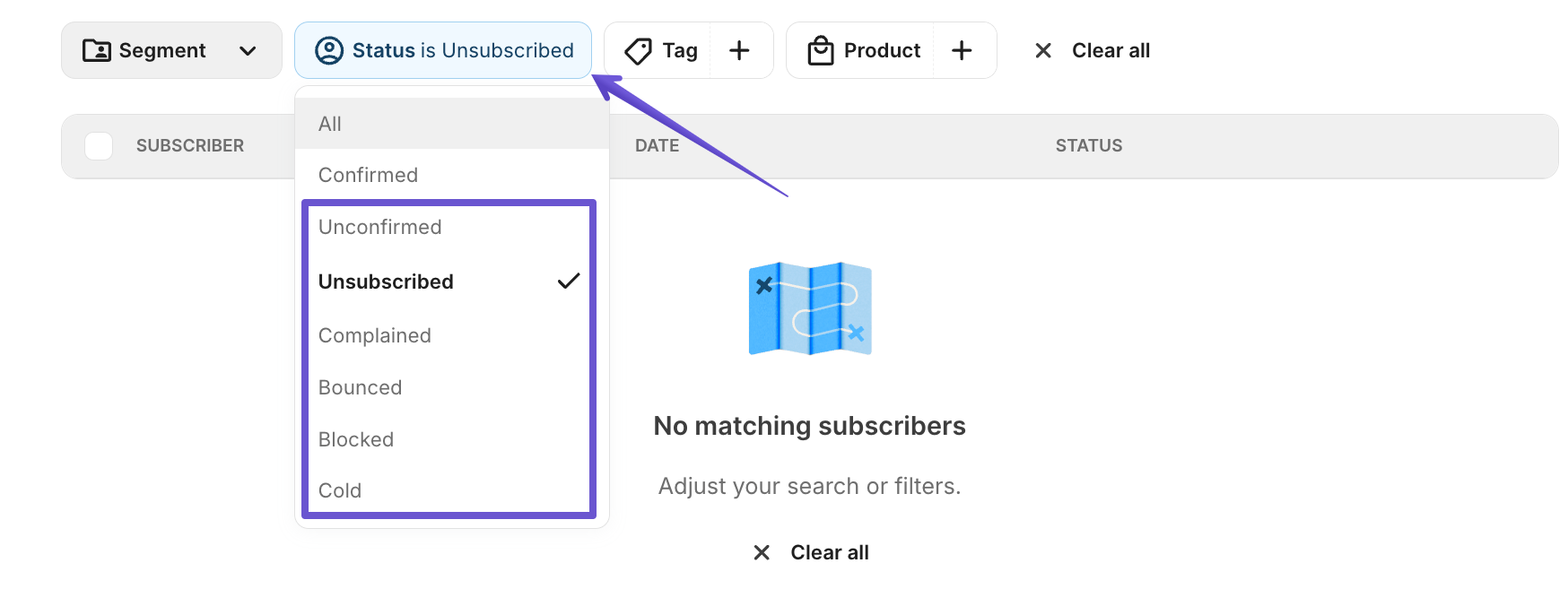Click the Segment folder icon

(x=97, y=50)
